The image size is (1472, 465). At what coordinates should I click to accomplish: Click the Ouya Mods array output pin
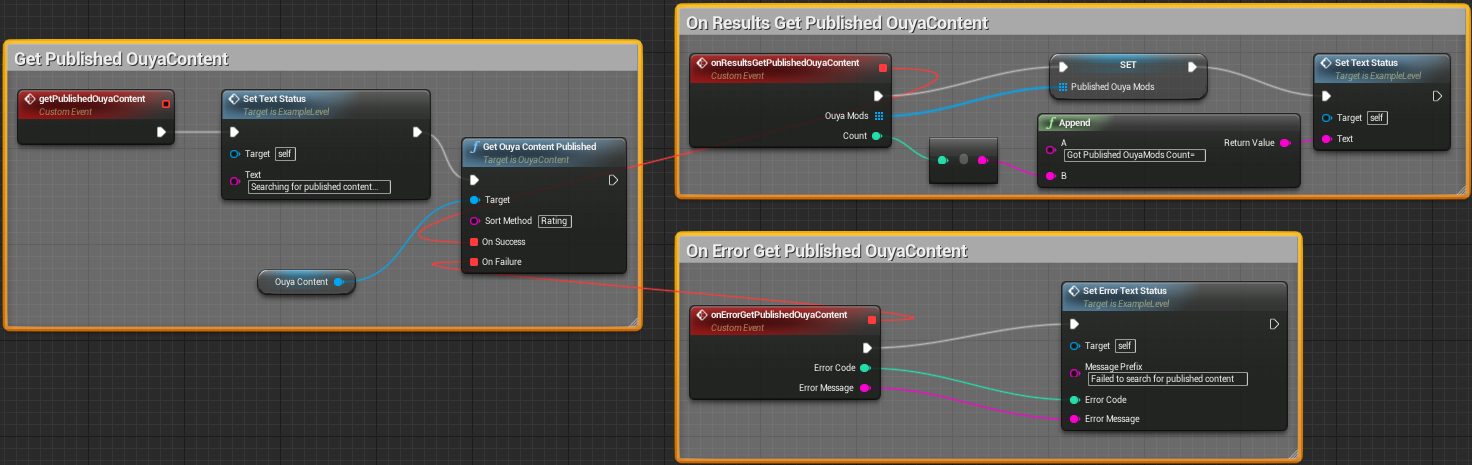pos(878,116)
